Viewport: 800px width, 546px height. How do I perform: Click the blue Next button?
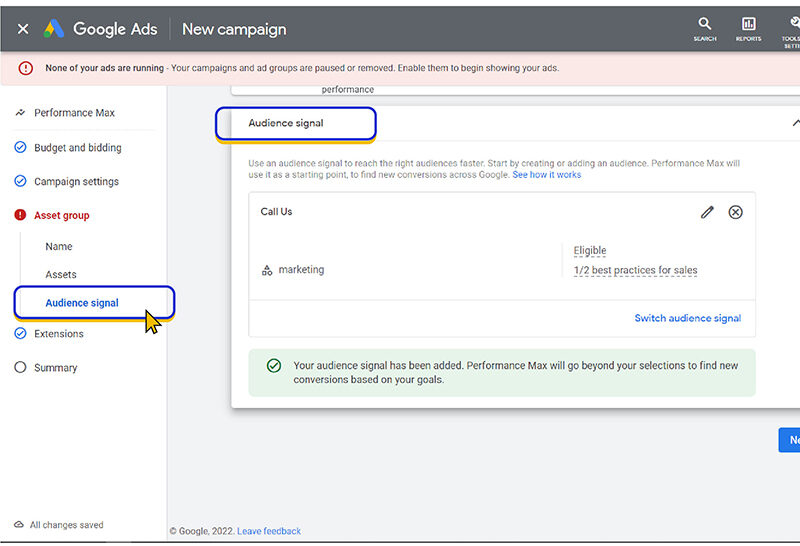(x=789, y=440)
